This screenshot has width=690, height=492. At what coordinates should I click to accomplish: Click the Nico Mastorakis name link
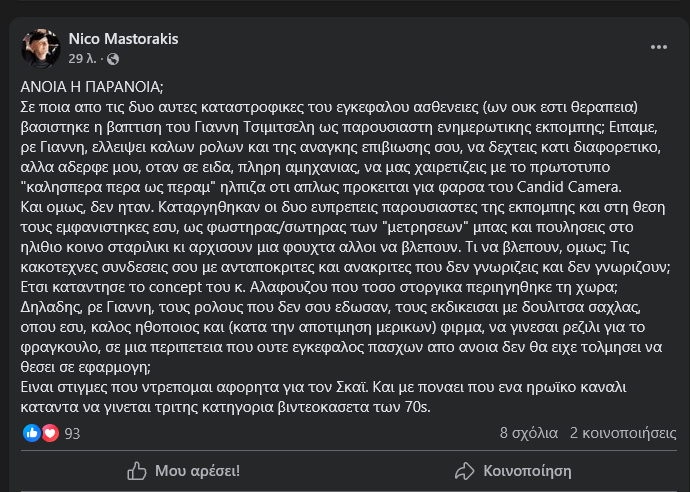click(123, 39)
